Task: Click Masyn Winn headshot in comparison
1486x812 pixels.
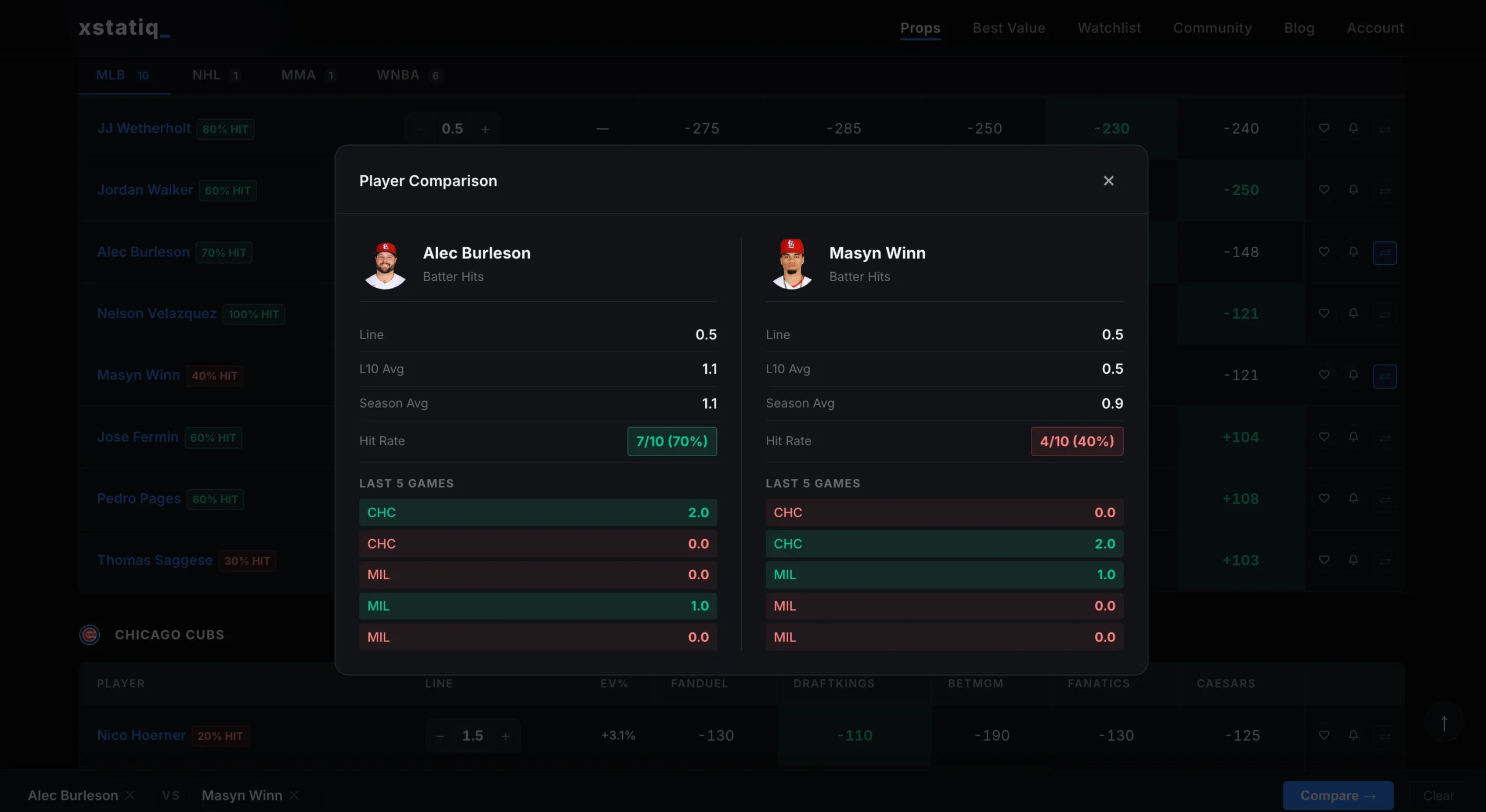Action: (x=792, y=265)
